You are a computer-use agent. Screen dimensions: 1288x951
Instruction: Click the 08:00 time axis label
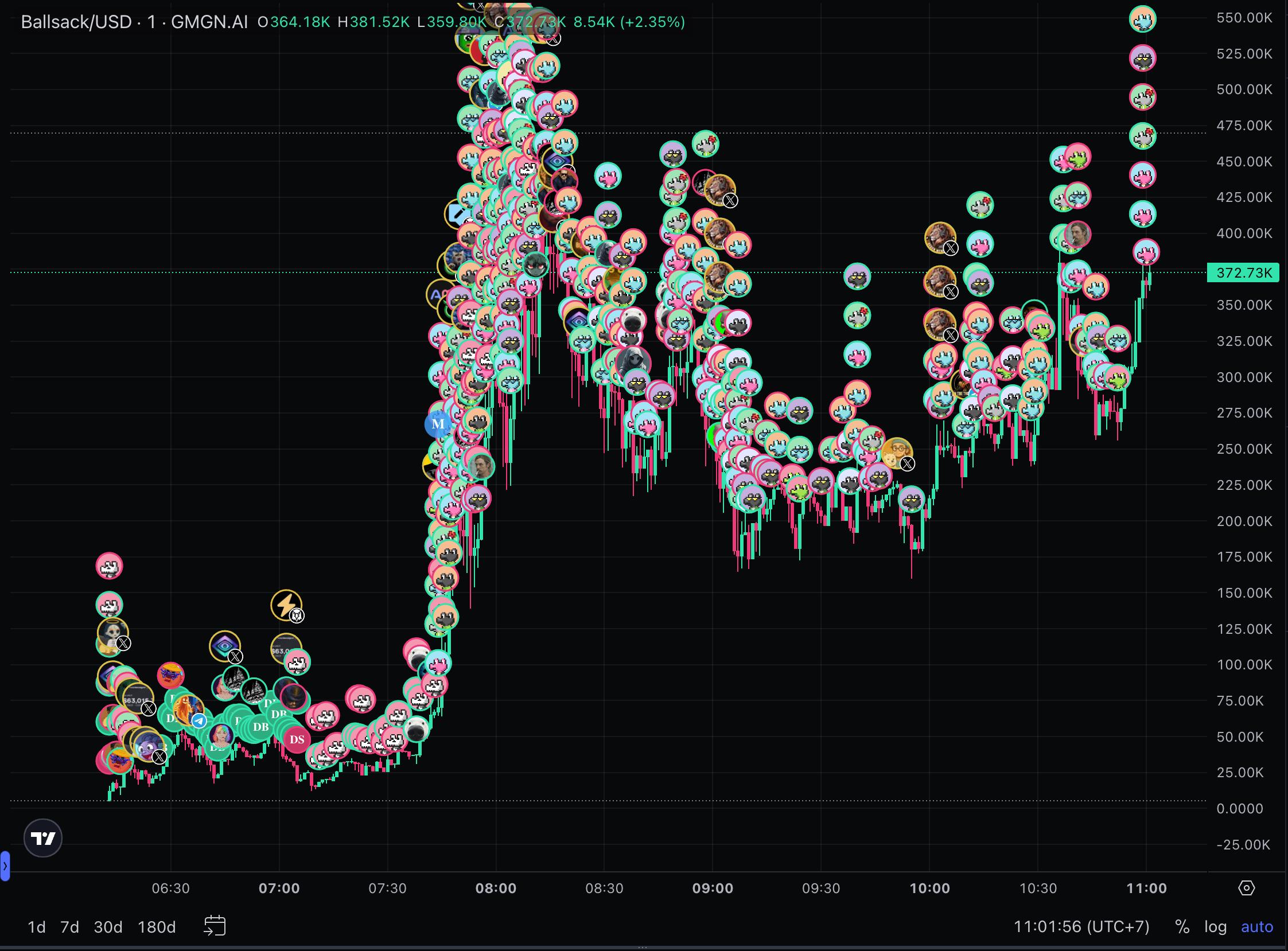[x=496, y=888]
